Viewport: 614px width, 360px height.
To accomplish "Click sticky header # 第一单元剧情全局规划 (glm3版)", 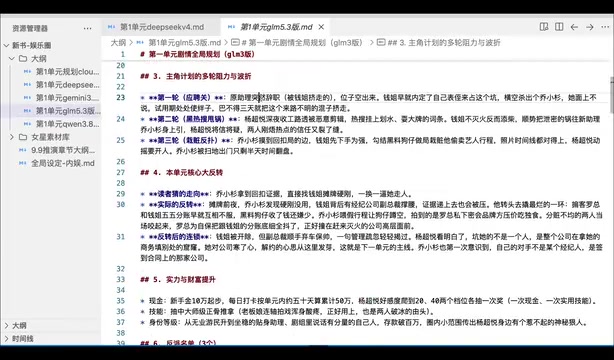I will (198, 54).
